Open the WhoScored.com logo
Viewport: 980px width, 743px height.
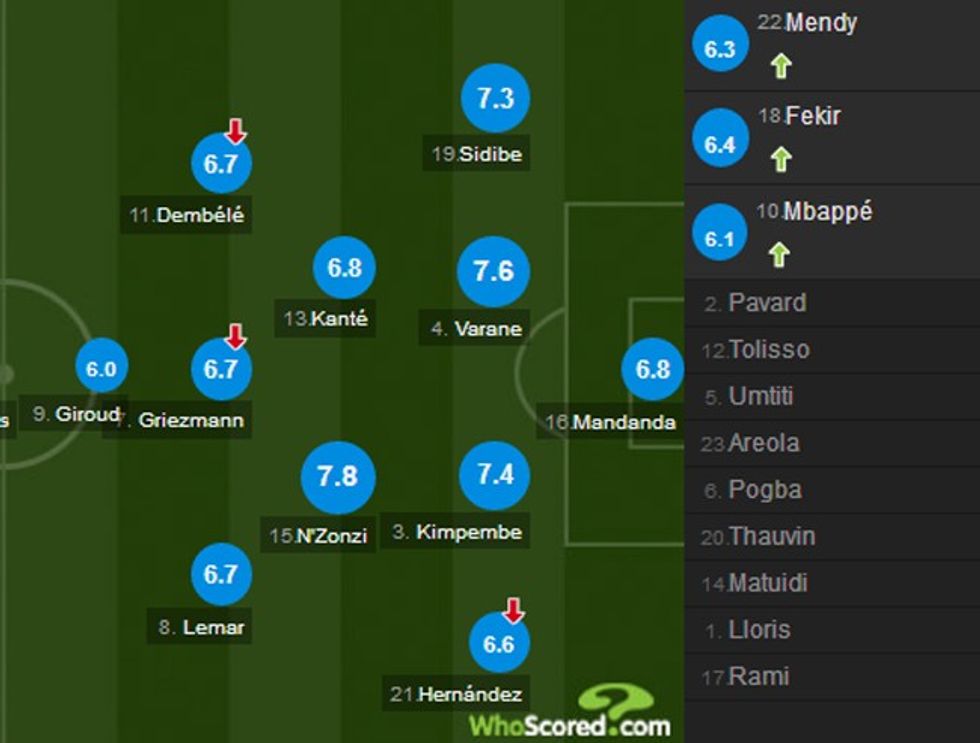point(571,714)
